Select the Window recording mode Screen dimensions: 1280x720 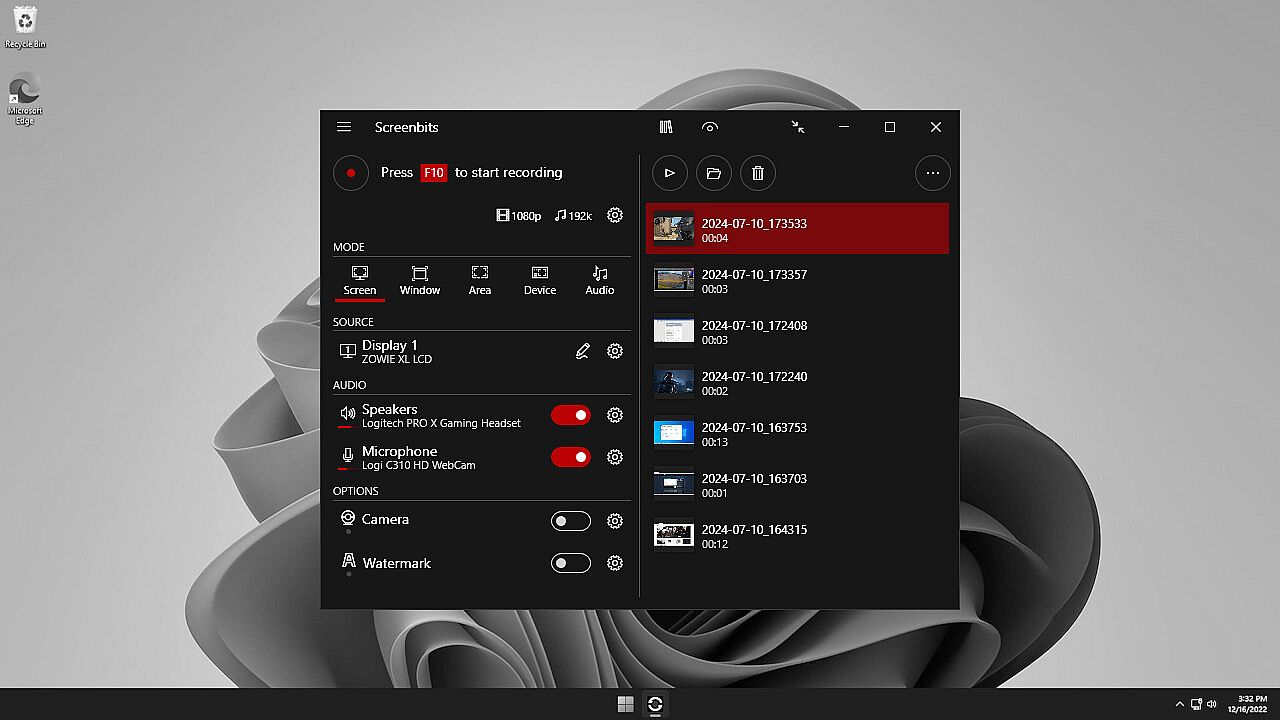click(420, 280)
